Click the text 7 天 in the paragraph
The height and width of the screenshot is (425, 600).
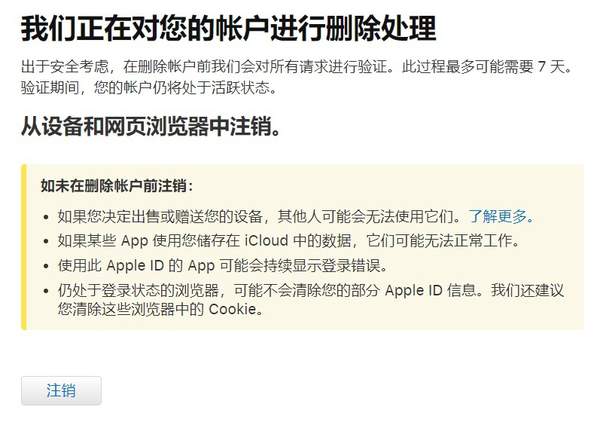(x=551, y=67)
